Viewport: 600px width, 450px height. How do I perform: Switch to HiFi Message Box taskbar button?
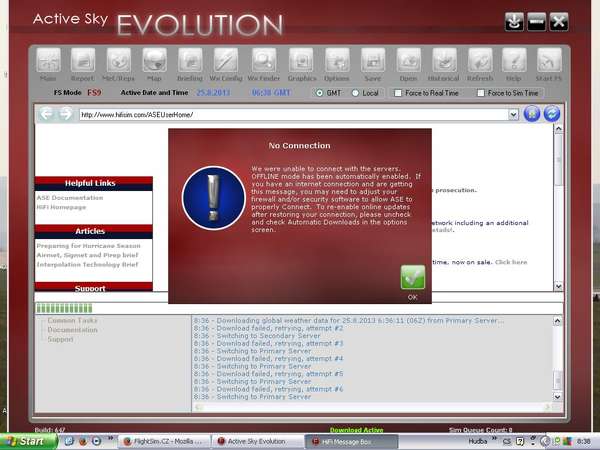pos(351,442)
